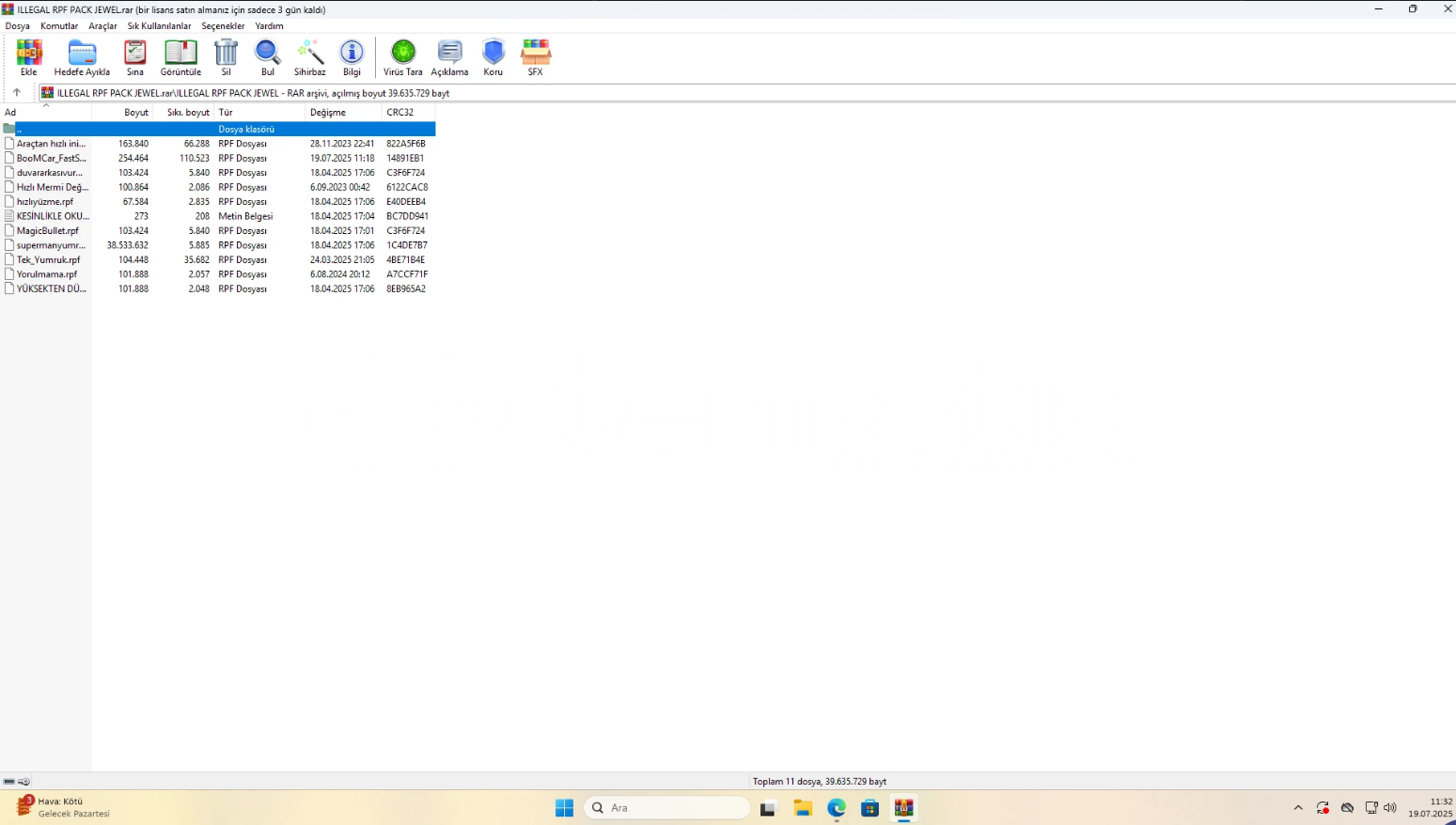
Task: Sort by CRC32 column header
Action: [409, 113]
